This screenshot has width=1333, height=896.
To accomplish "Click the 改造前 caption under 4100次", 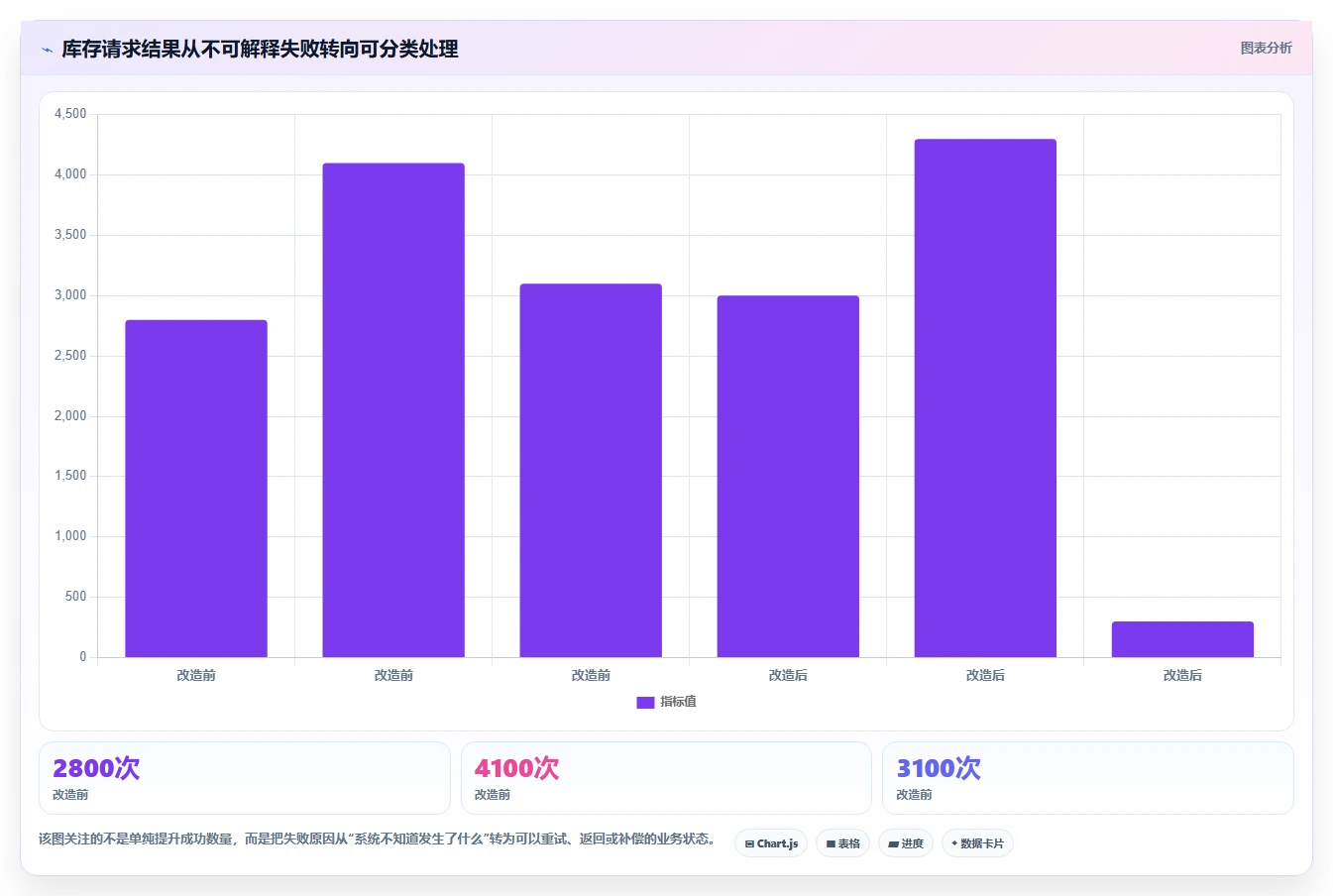I will pyautogui.click(x=493, y=795).
